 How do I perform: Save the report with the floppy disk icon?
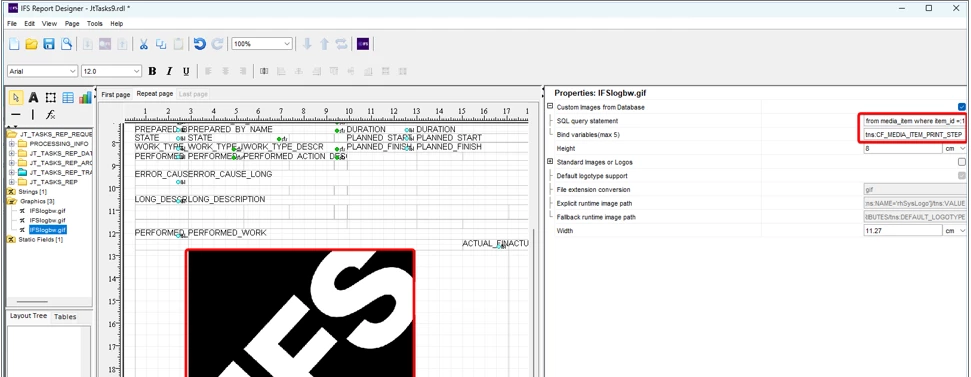[x=49, y=44]
